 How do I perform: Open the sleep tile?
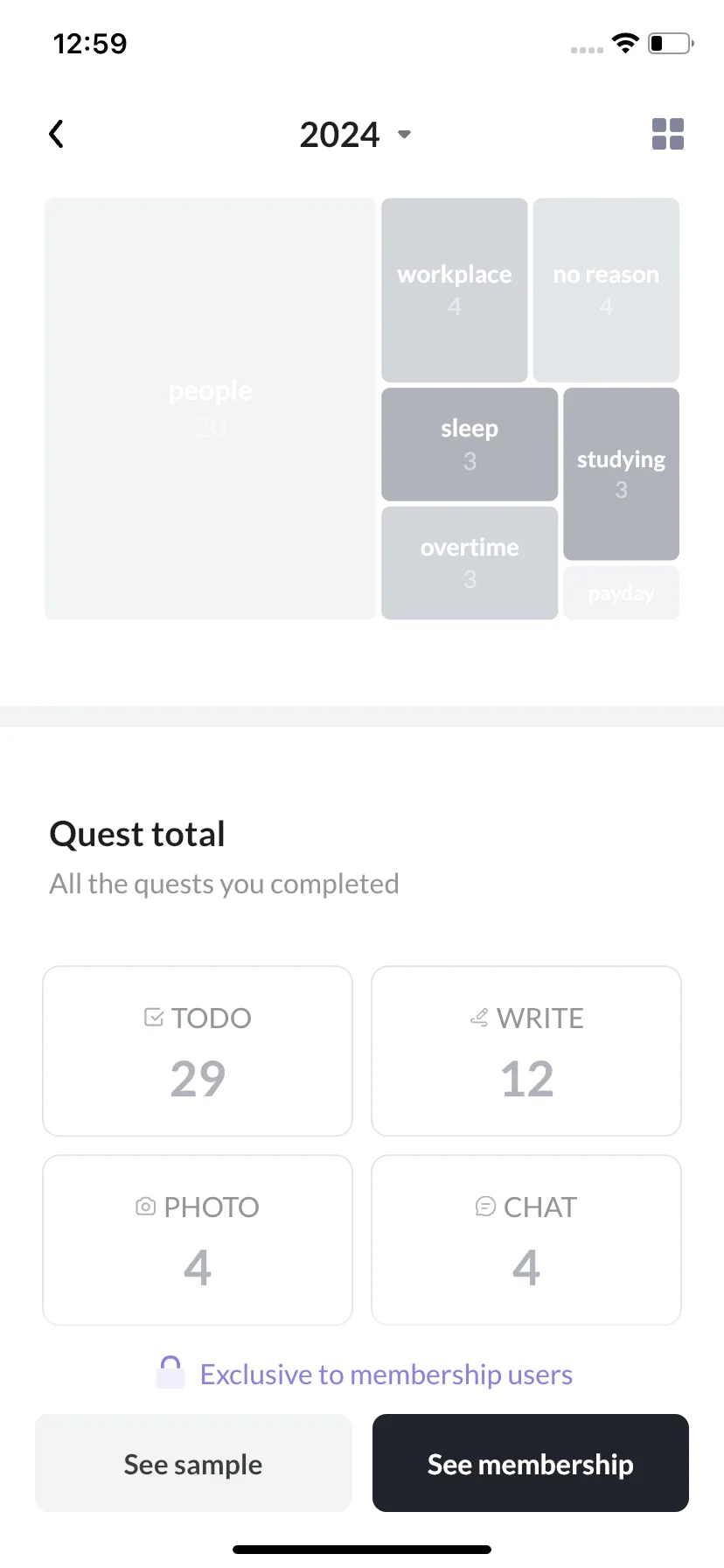(470, 444)
